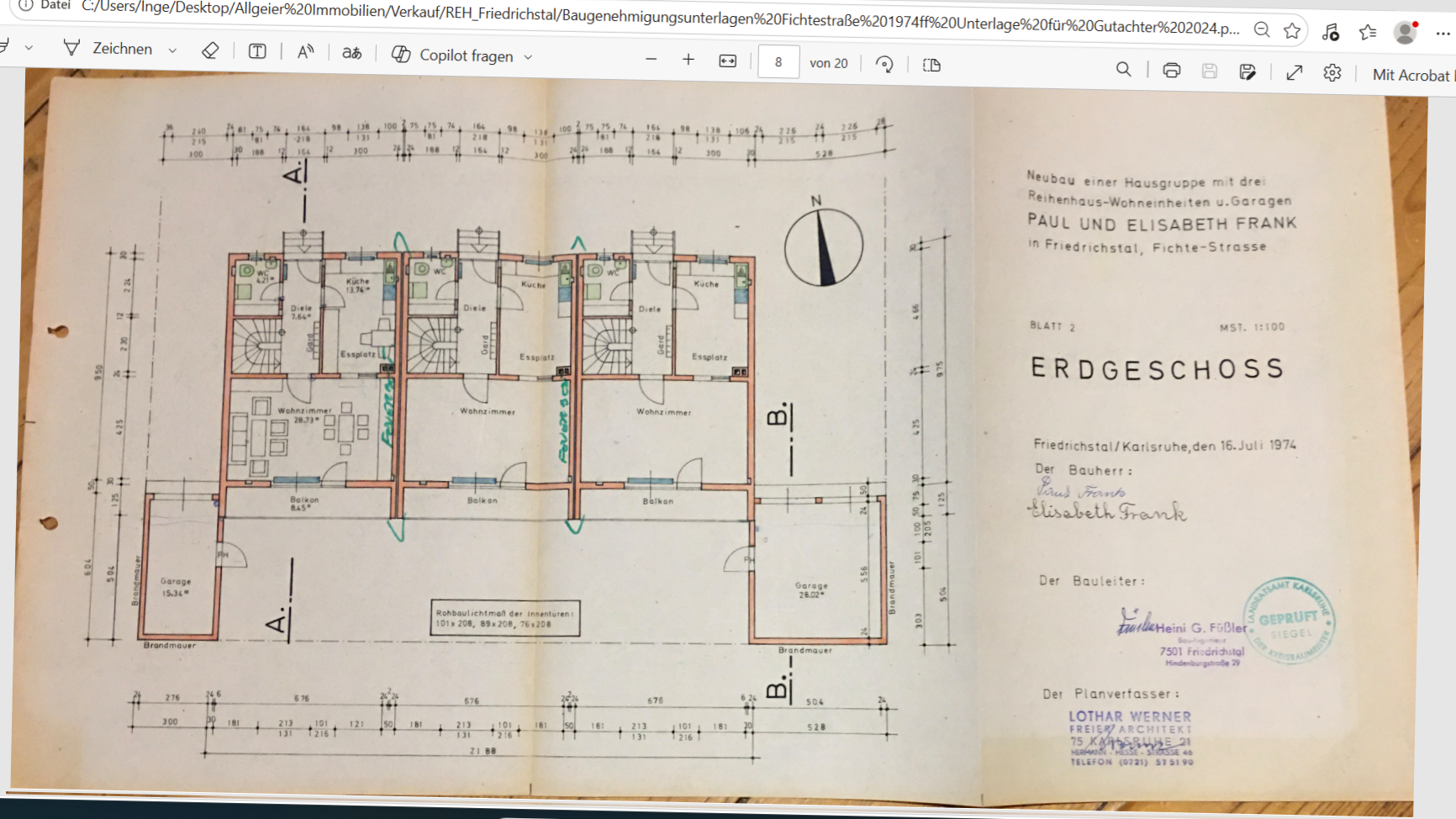This screenshot has height=819, width=1456.
Task: Add this page to favorites star
Action: point(1293,31)
